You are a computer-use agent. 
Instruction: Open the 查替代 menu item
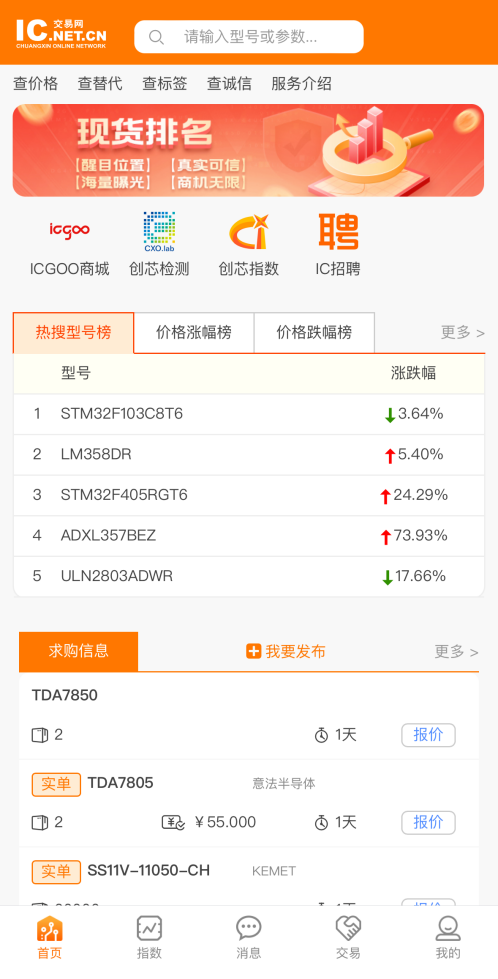click(x=100, y=84)
